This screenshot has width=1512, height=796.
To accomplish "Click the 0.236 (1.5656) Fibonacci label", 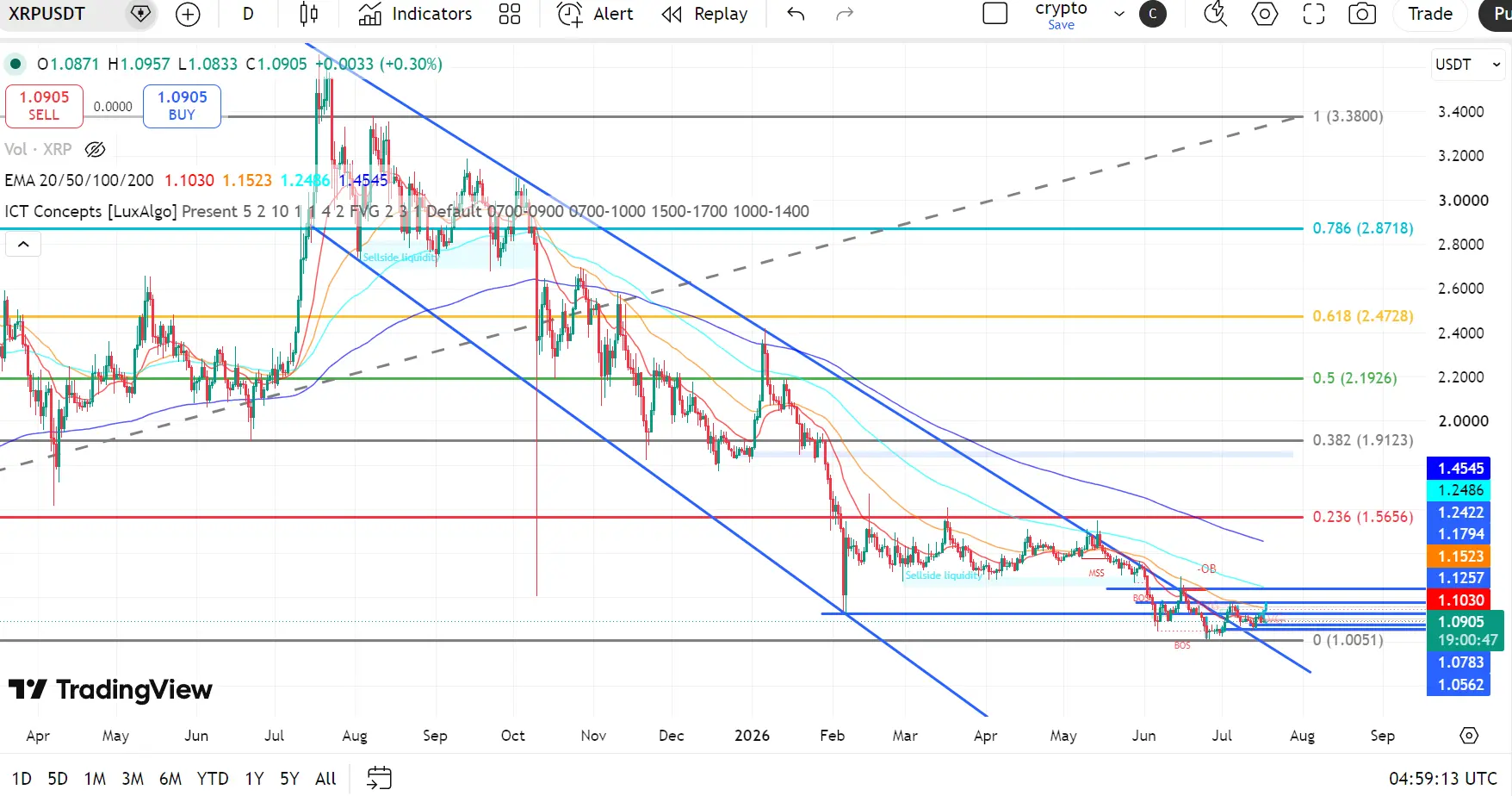I will (x=1363, y=517).
